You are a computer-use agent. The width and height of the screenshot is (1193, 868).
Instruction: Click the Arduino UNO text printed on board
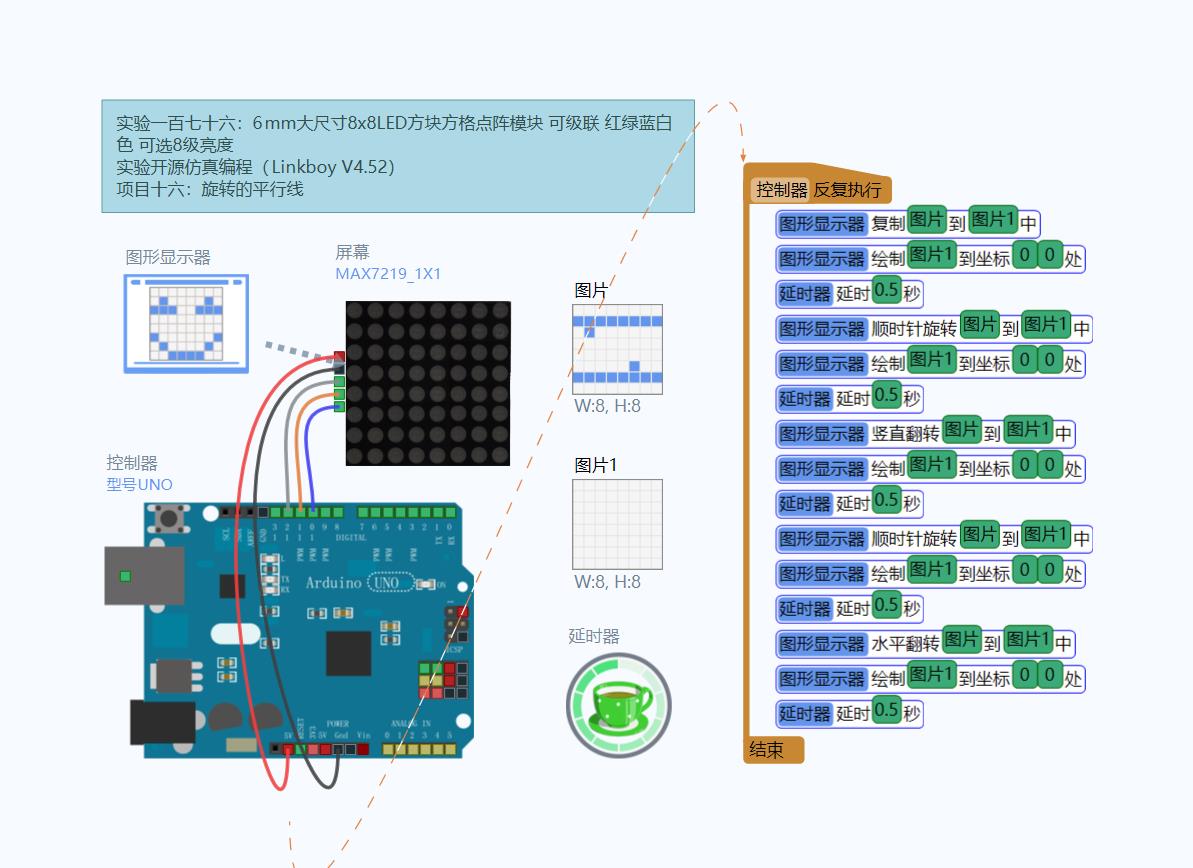click(359, 583)
